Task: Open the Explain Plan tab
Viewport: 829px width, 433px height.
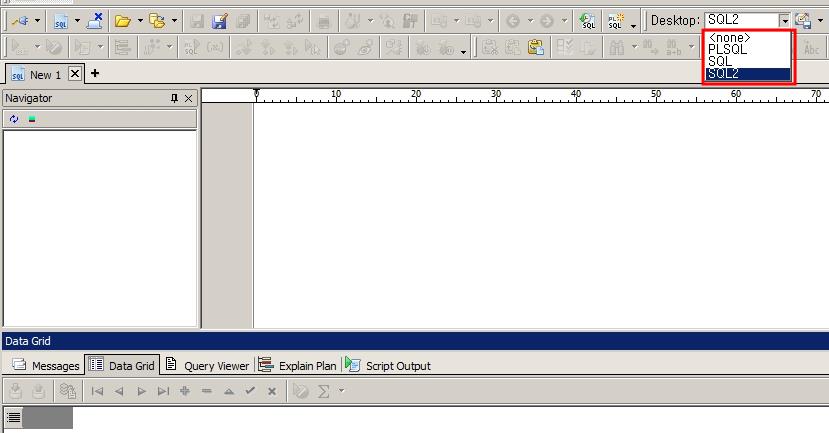Action: coord(297,366)
